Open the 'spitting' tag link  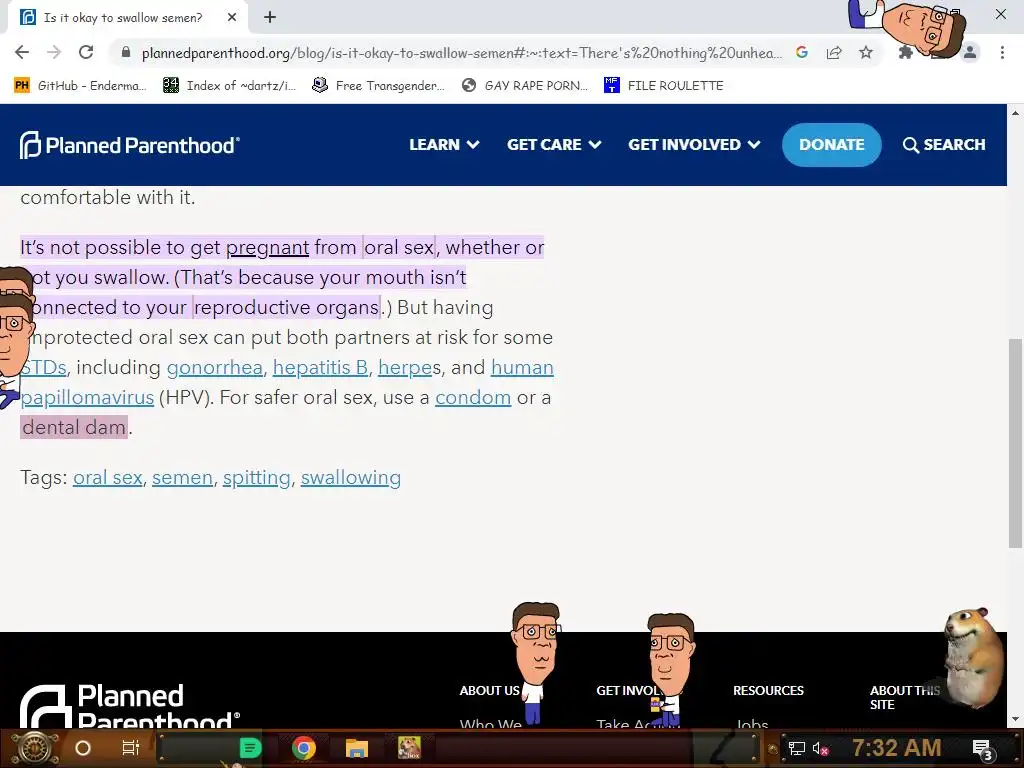(257, 477)
